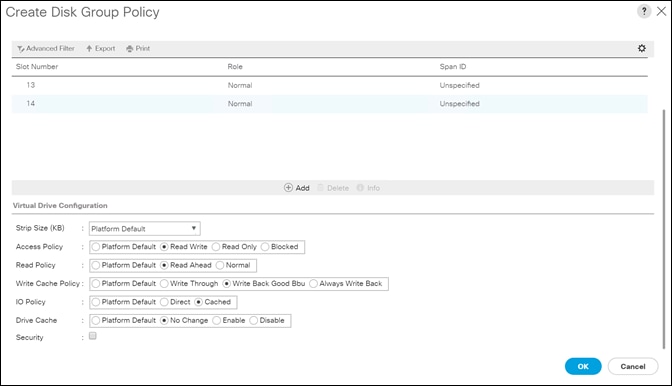Click the Info button
This screenshot has height=386, width=672.
368,188
